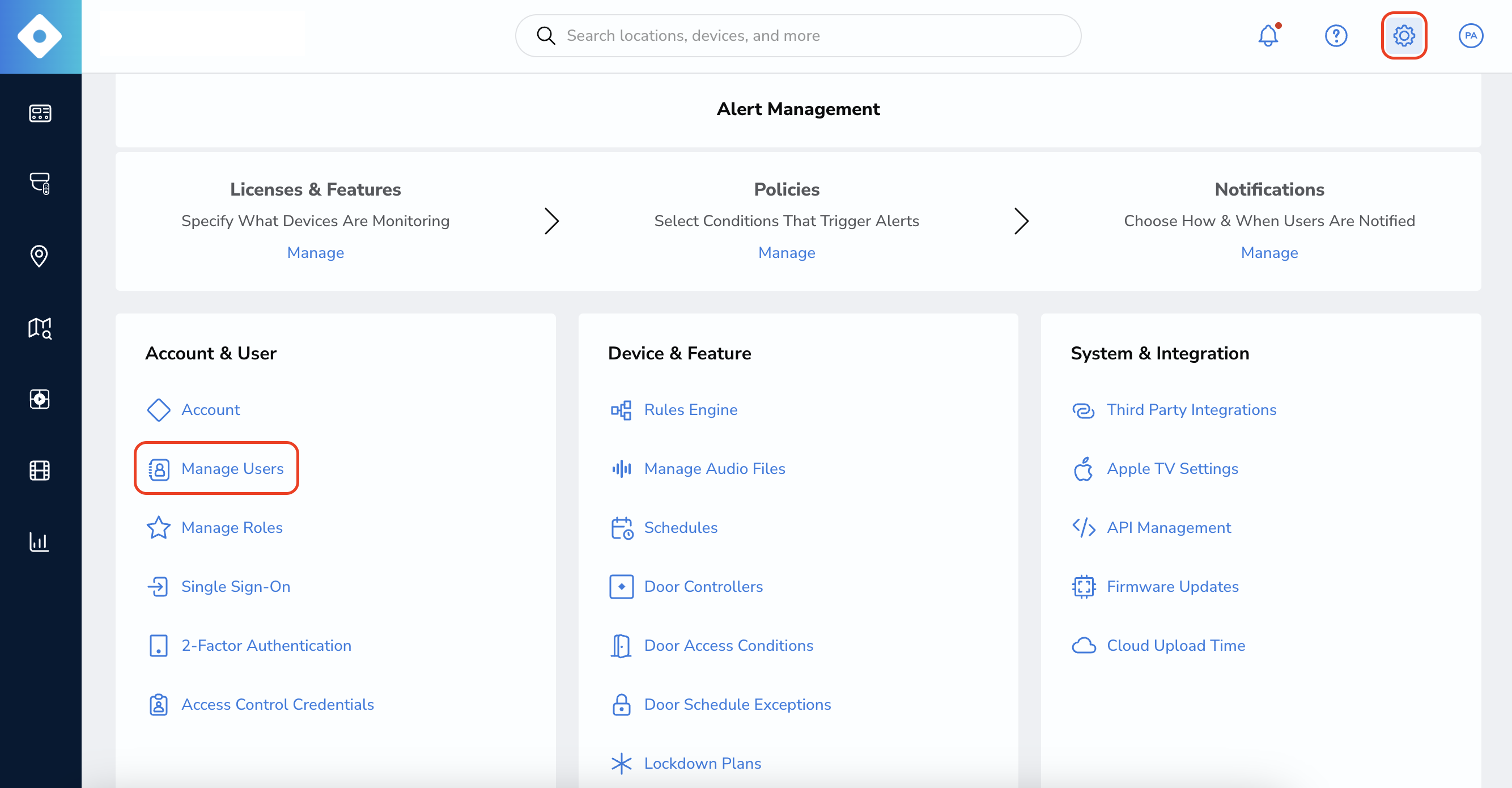Click the asterisk icon beside Lockdown Plans
The height and width of the screenshot is (788, 1512).
pos(621,763)
